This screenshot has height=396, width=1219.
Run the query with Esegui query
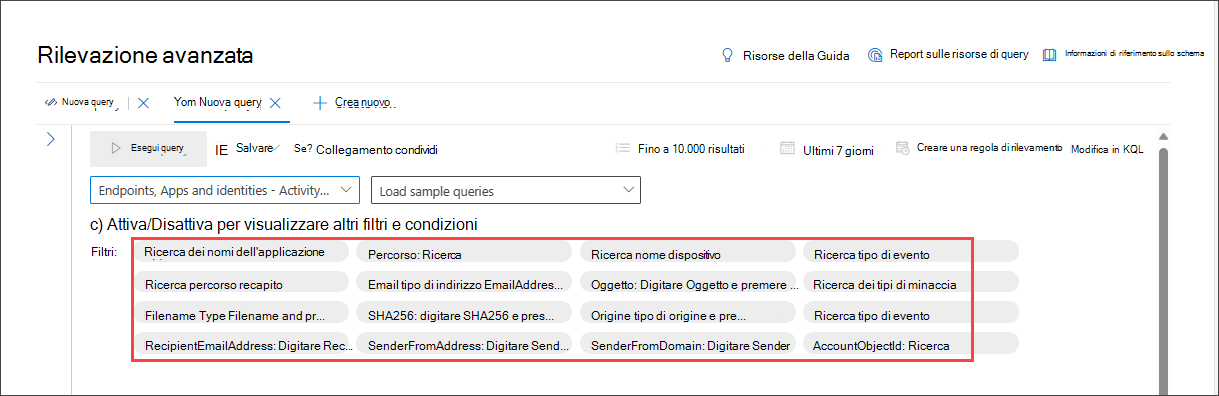[148, 148]
